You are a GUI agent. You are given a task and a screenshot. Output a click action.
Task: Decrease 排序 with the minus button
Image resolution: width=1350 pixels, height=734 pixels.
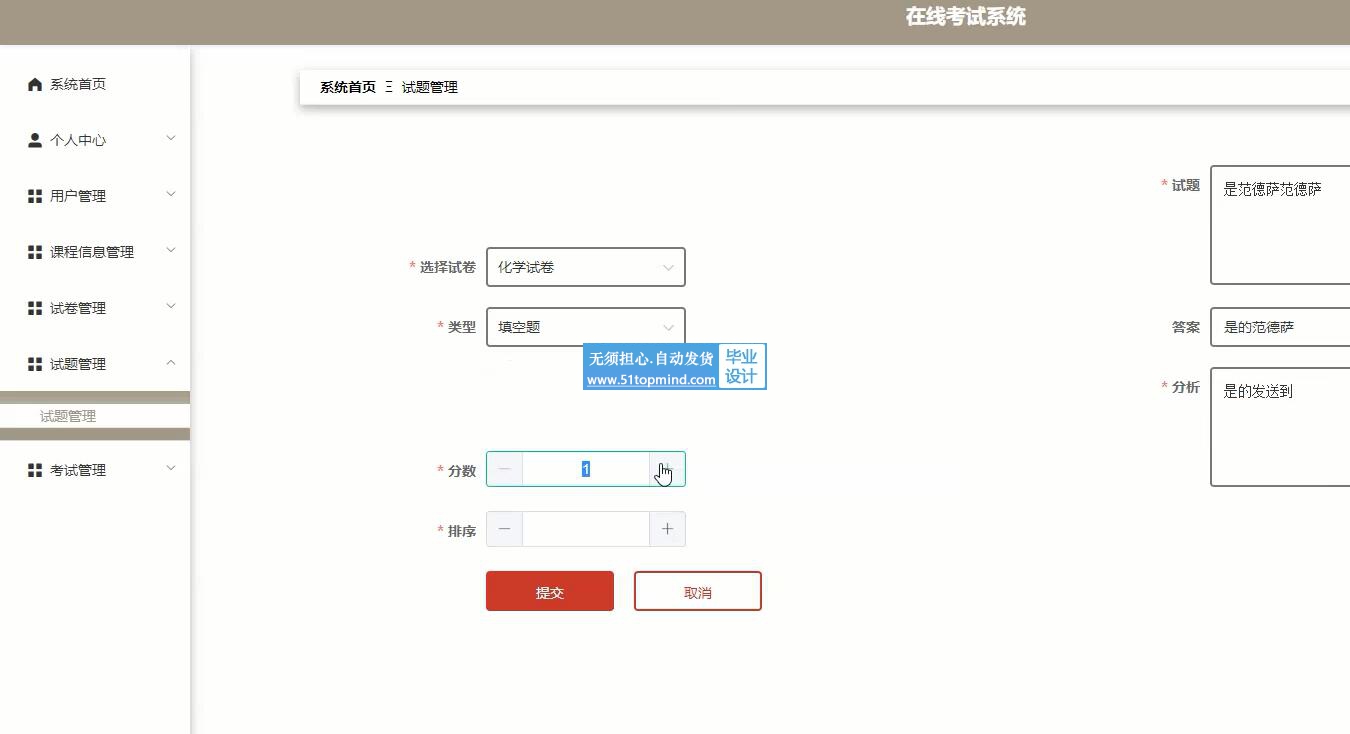[504, 529]
